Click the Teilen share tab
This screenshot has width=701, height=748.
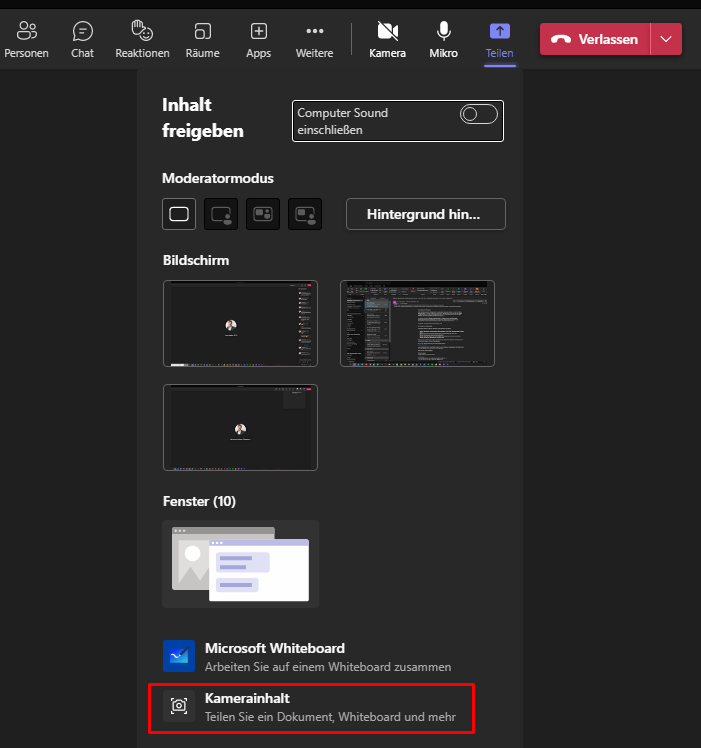click(x=498, y=39)
